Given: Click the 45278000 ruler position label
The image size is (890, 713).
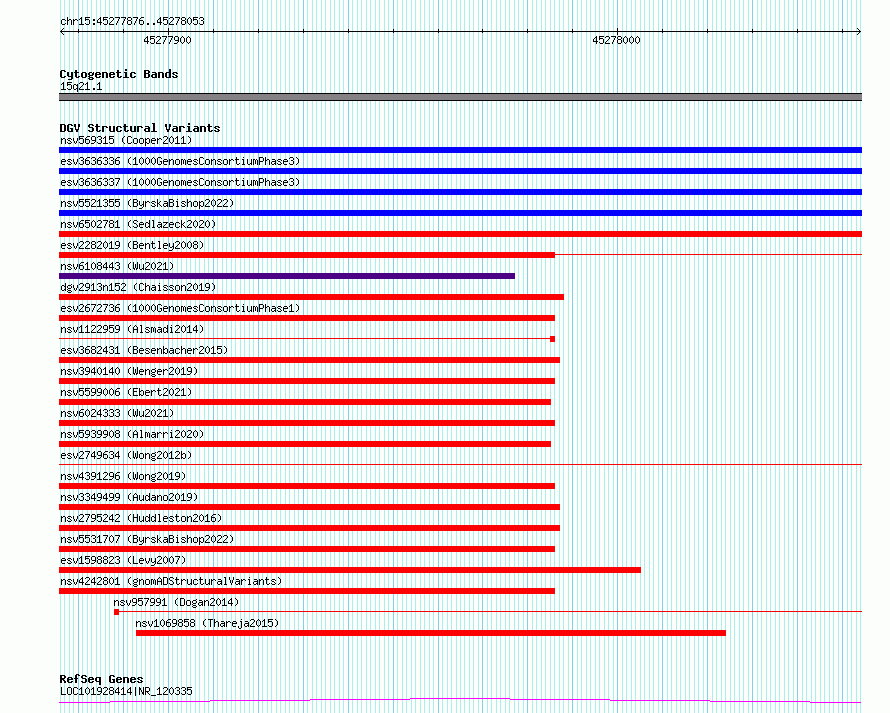Looking at the screenshot, I should [x=616, y=40].
